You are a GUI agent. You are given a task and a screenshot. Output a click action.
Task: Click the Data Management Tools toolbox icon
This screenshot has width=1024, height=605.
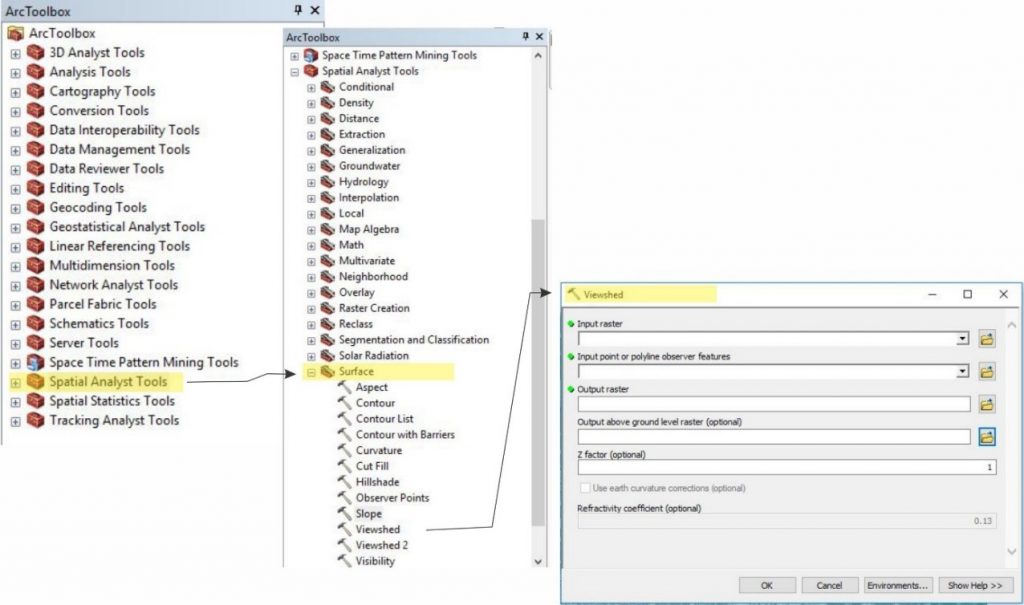(x=35, y=149)
